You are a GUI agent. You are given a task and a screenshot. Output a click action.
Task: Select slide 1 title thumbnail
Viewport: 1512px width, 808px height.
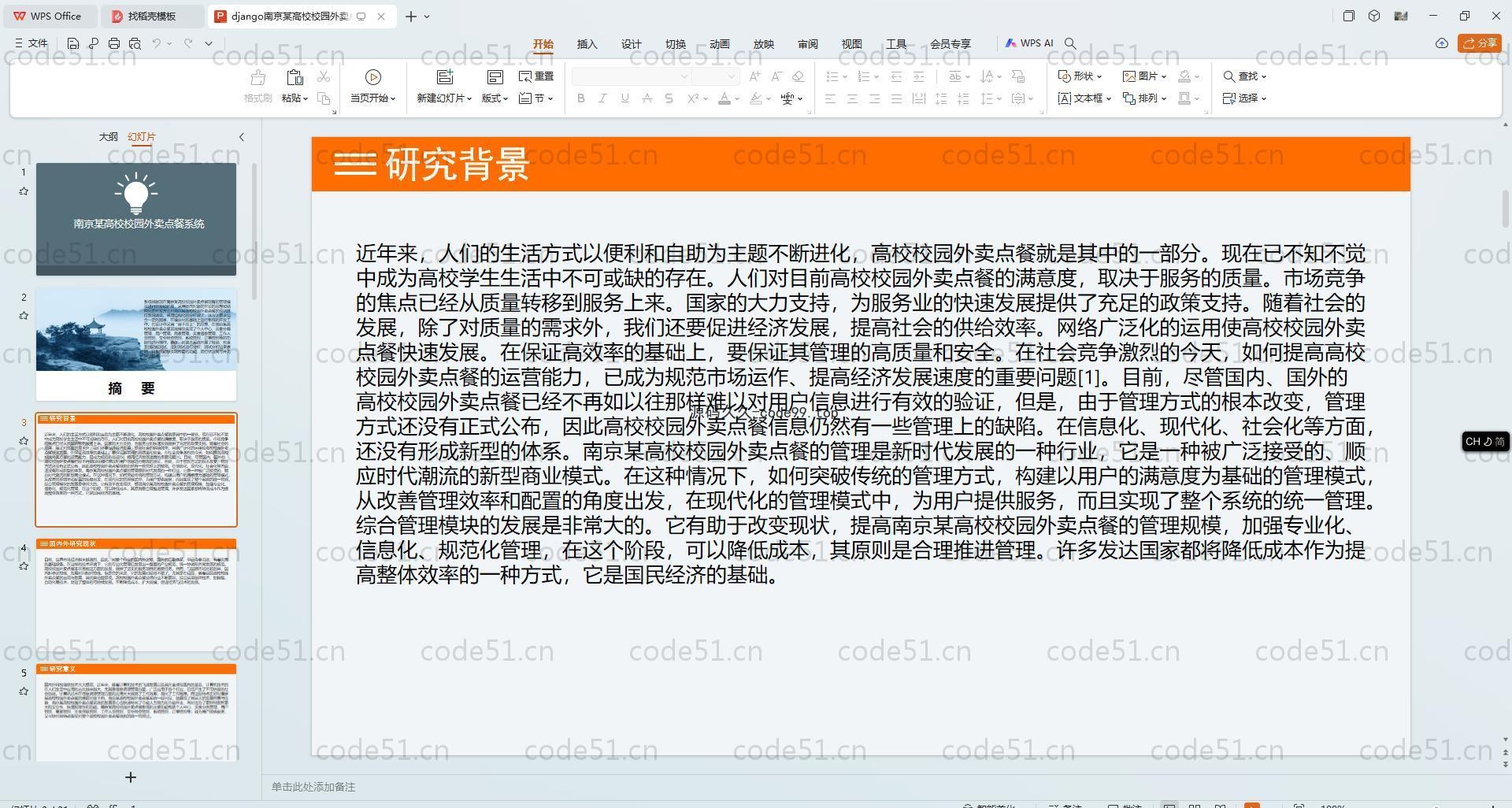(x=136, y=219)
